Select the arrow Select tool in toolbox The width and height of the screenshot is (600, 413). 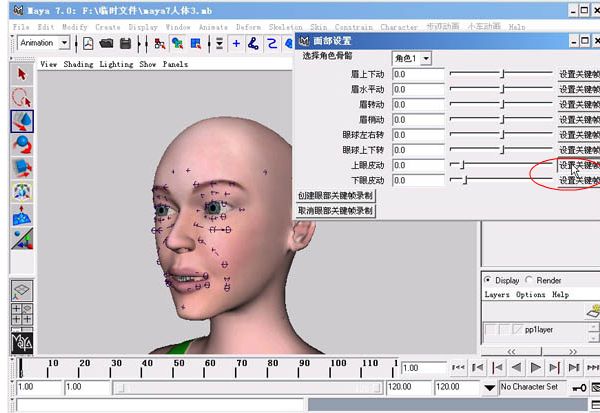pyautogui.click(x=22, y=74)
